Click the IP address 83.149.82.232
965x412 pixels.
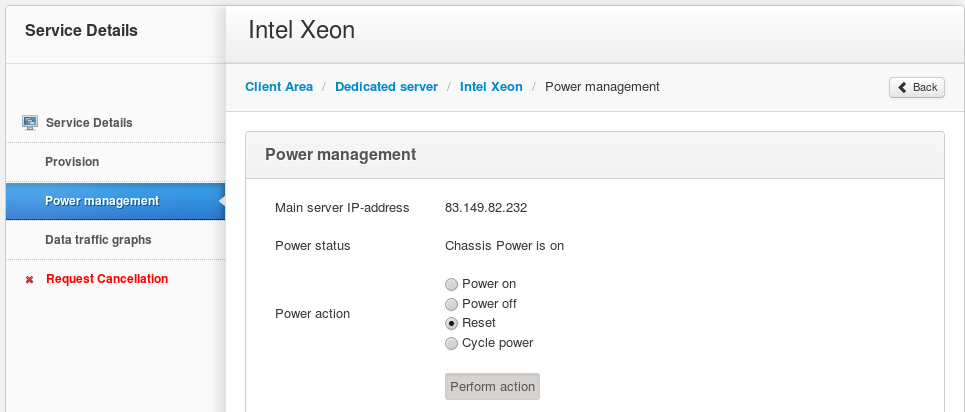point(486,208)
